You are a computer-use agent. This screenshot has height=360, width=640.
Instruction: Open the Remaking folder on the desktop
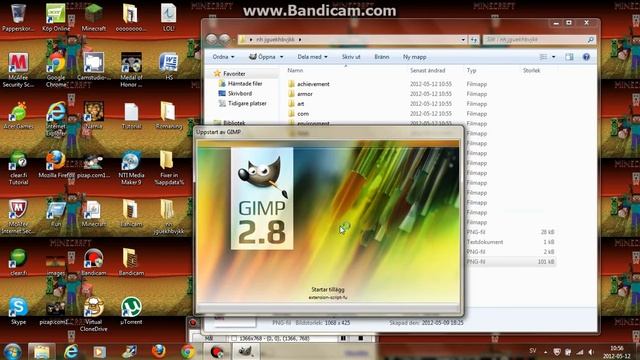pos(169,116)
